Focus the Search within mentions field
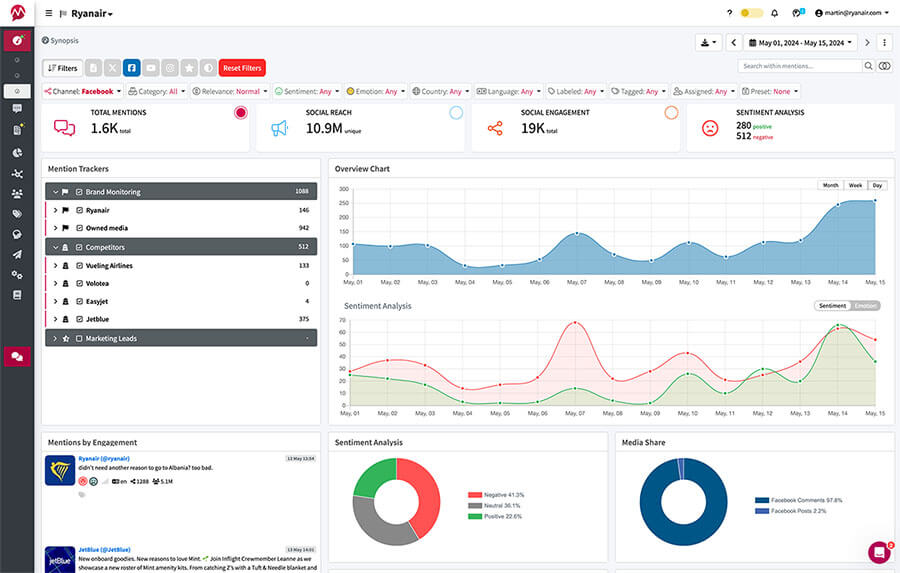900x573 pixels. [800, 66]
